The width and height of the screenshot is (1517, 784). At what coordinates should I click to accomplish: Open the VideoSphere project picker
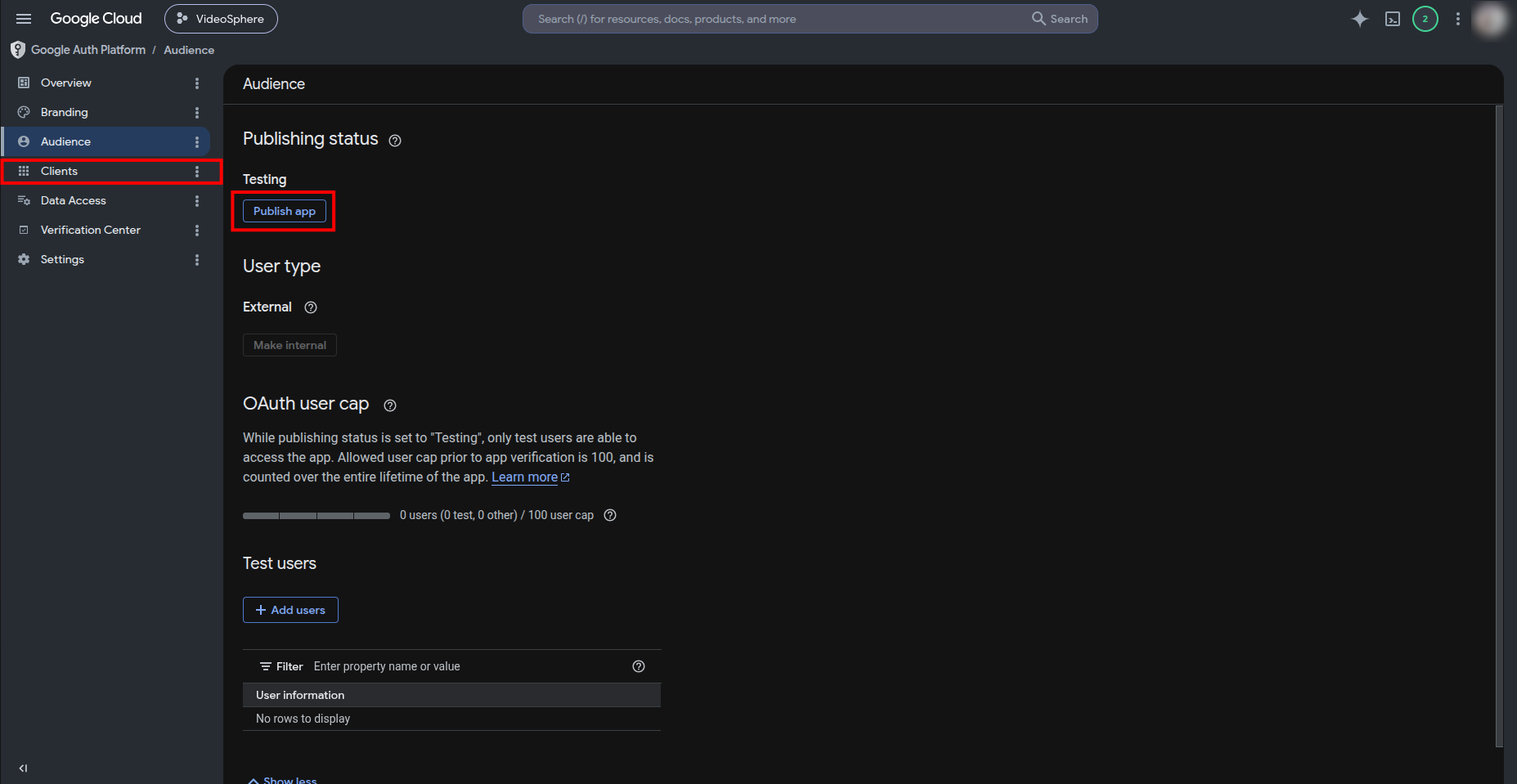point(221,19)
